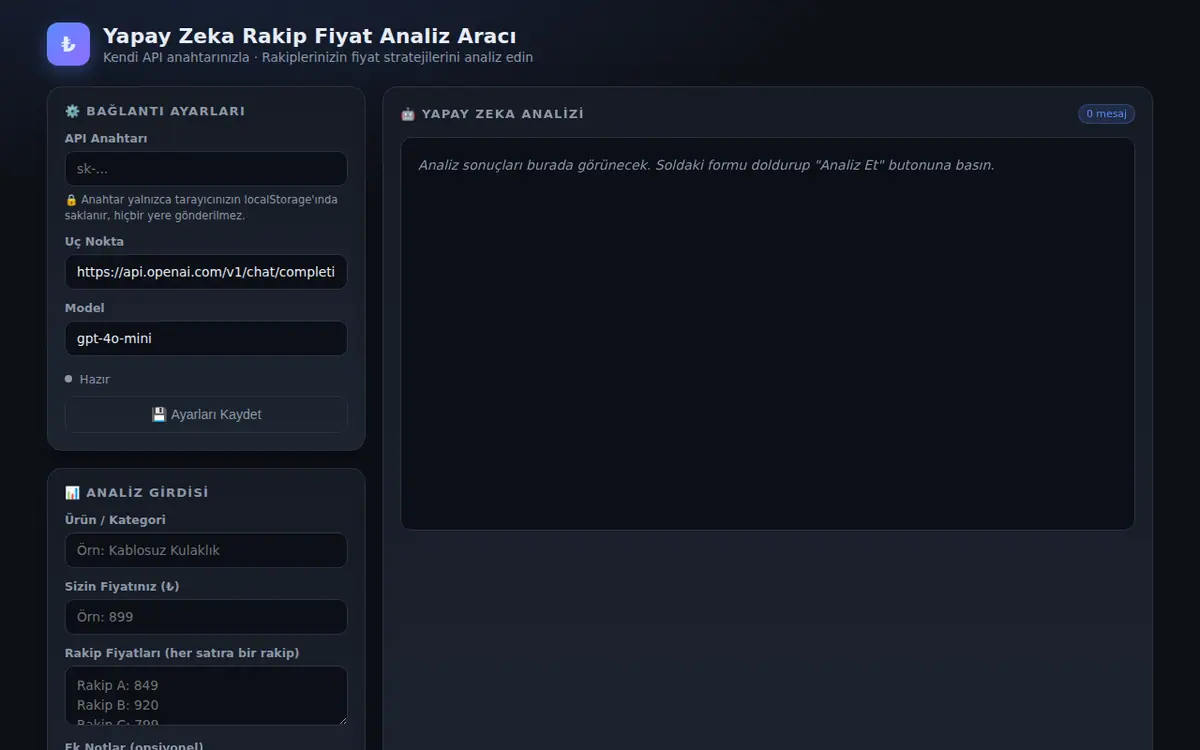Click the 'Model' field label
The height and width of the screenshot is (750, 1200).
tap(85, 308)
